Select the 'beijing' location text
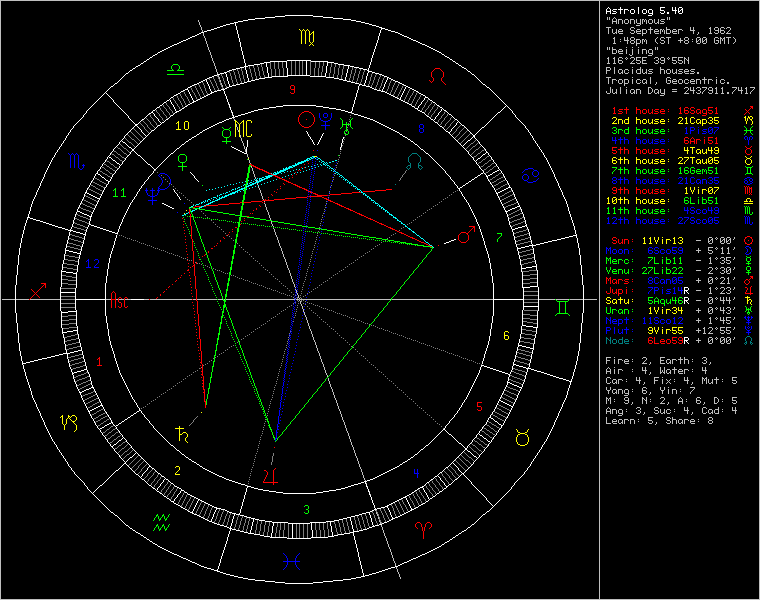 pyautogui.click(x=632, y=50)
